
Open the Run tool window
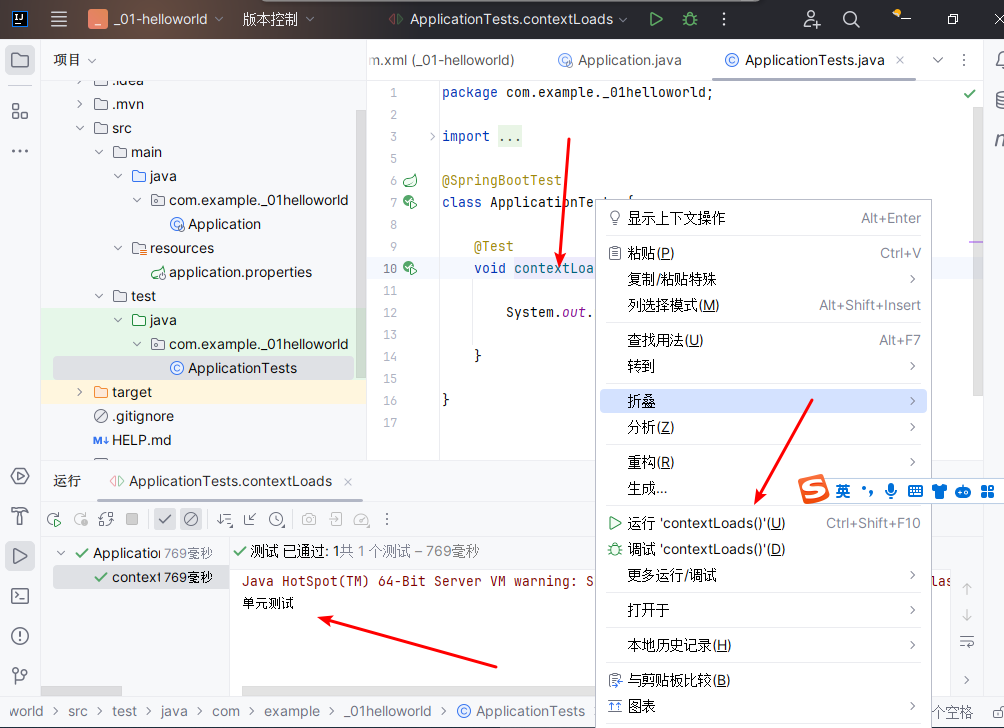pos(20,556)
